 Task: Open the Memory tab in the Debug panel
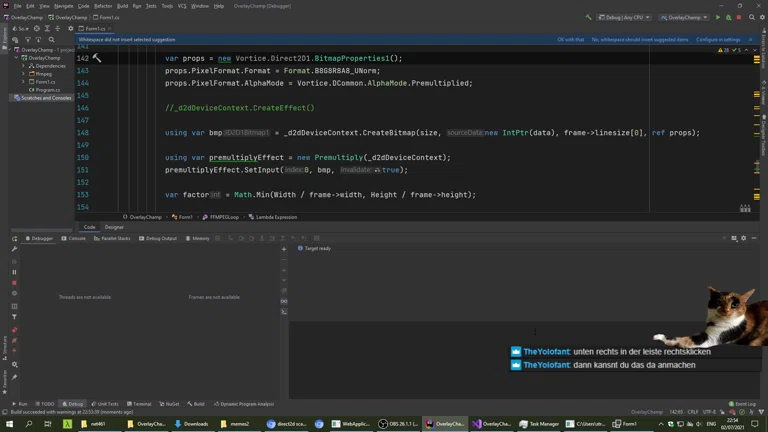197,239
